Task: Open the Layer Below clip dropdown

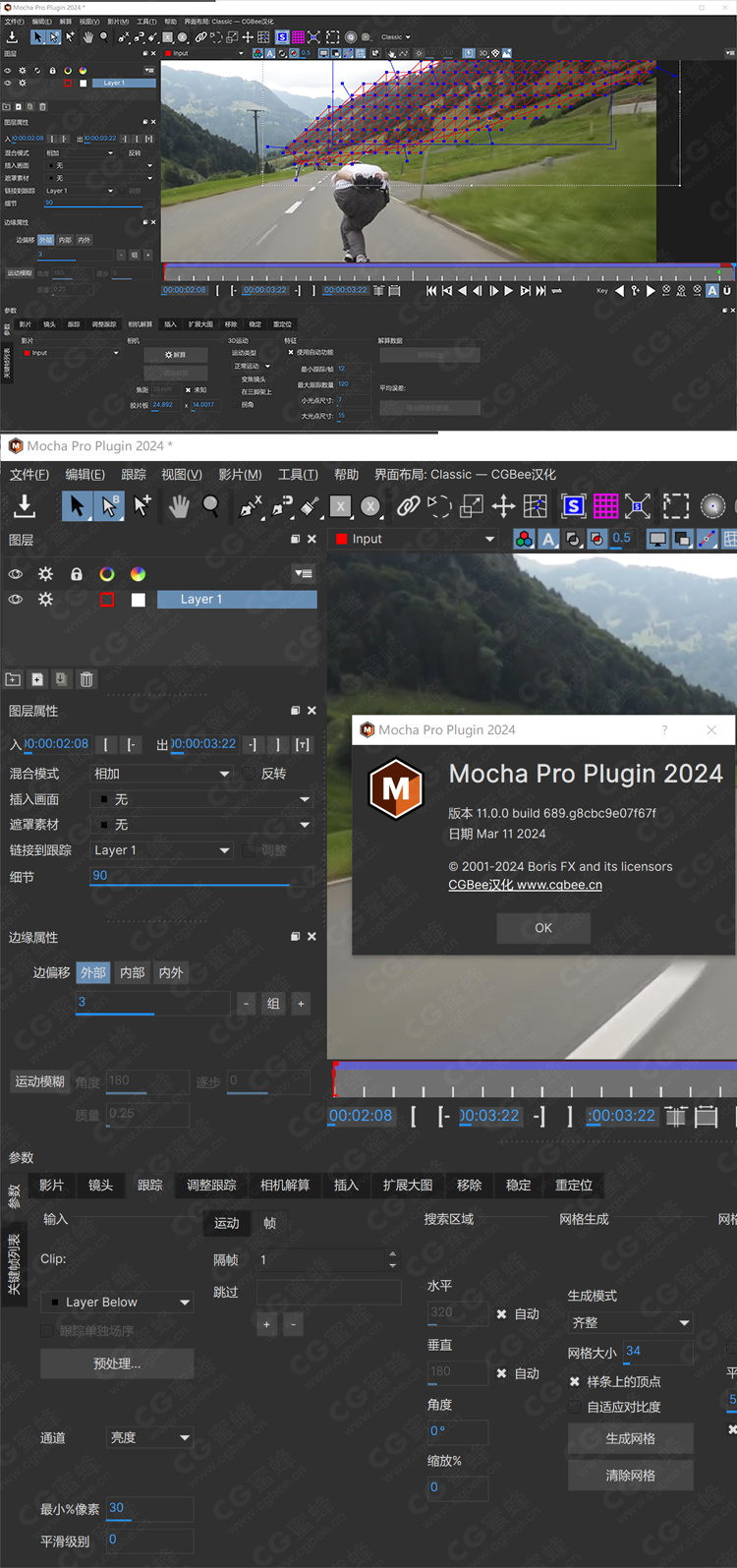Action: [117, 1302]
